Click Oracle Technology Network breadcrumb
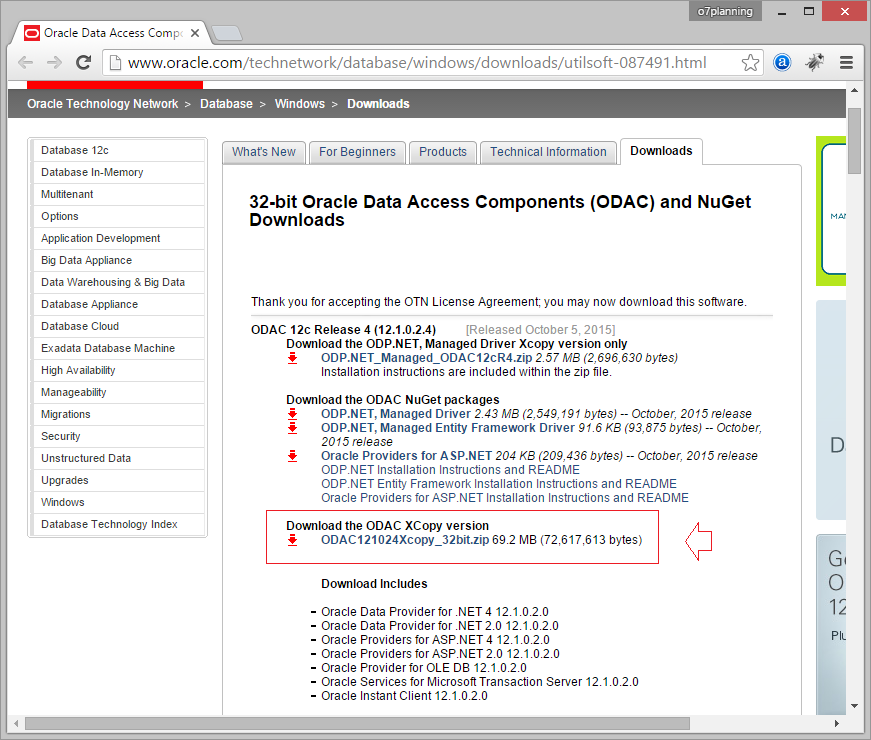Image resolution: width=871 pixels, height=740 pixels. click(103, 104)
